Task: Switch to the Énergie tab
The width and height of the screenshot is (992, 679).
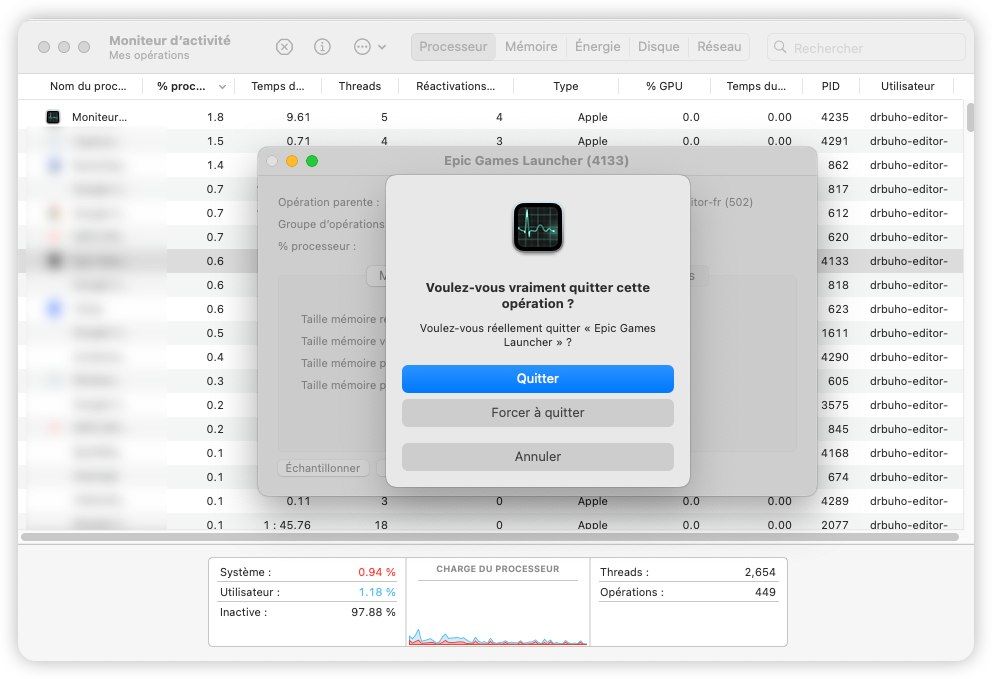Action: [x=597, y=47]
